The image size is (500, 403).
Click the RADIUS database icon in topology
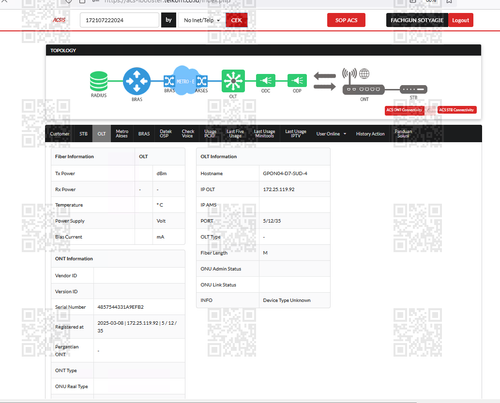pyautogui.click(x=99, y=81)
